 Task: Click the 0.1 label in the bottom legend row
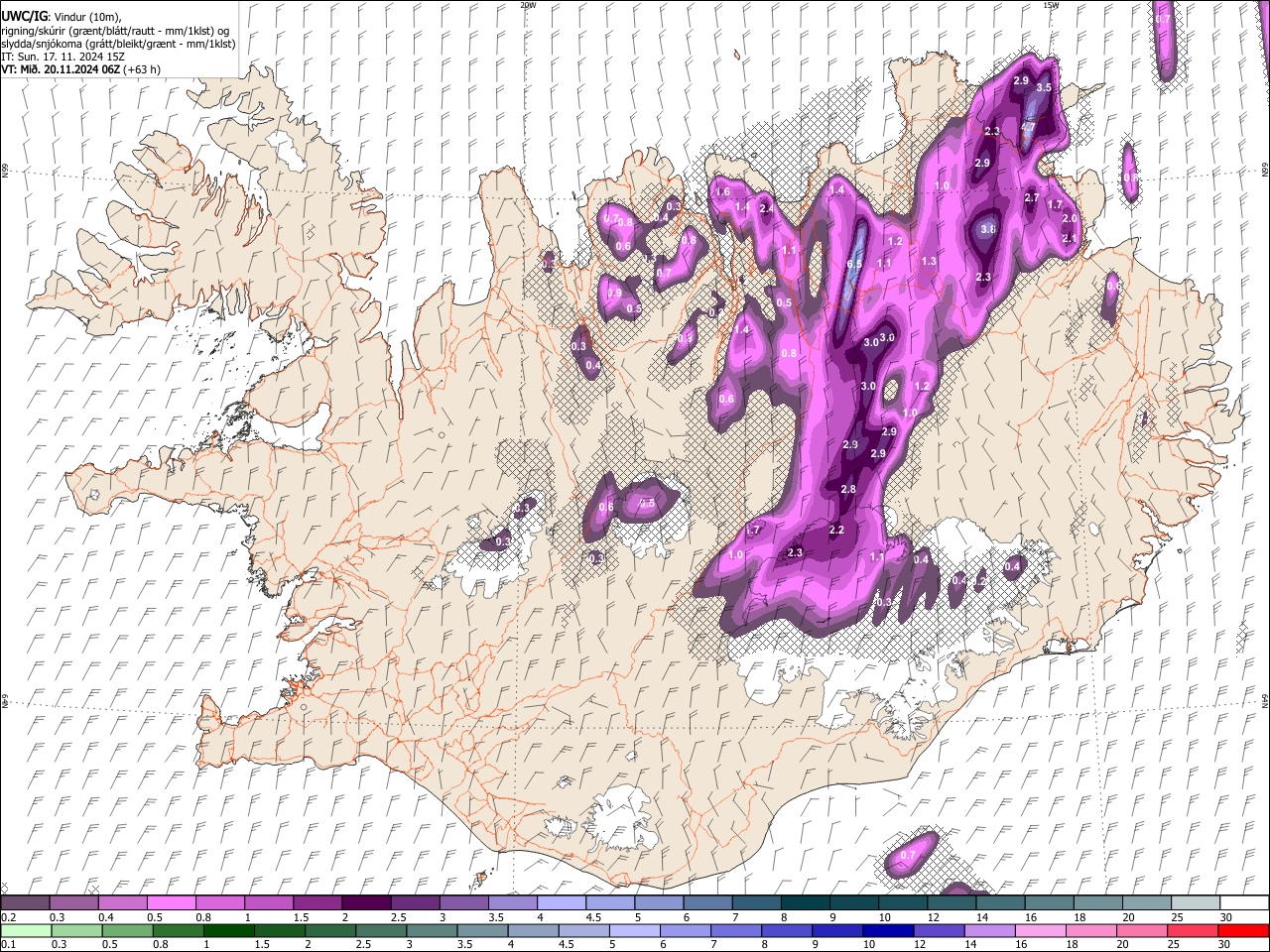7,944
